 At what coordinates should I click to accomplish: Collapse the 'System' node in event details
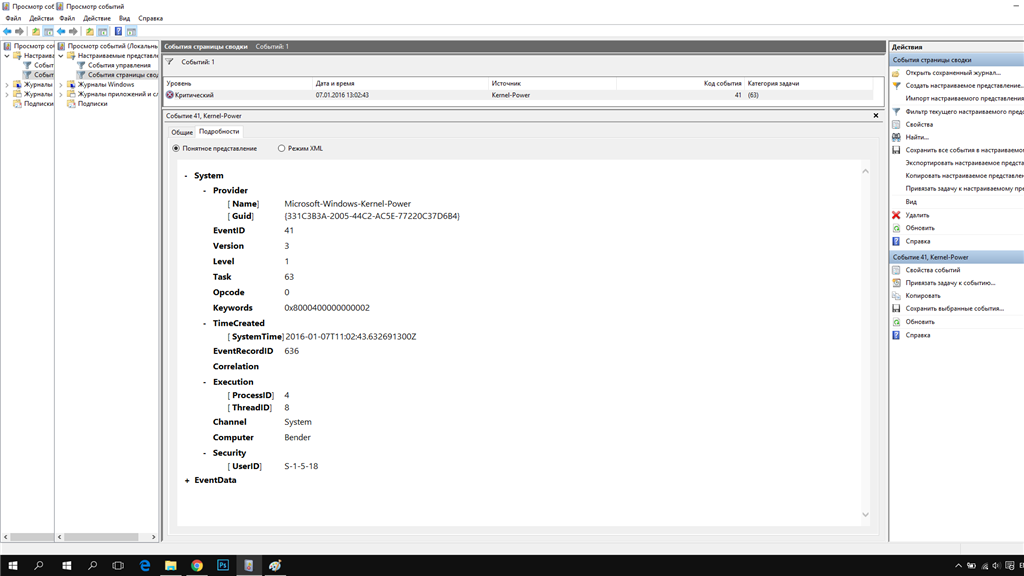tap(186, 176)
